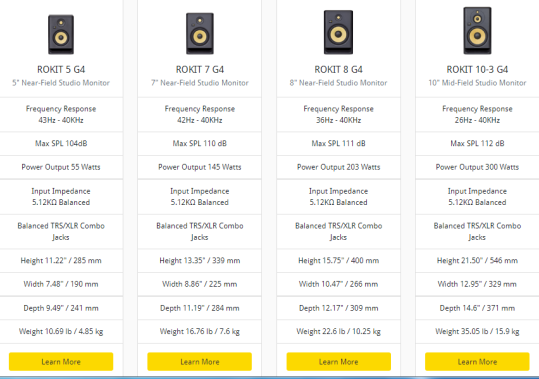The image size is (539, 379).
Task: Click the '36Hz - 40KHz' frequency response value
Action: (339, 120)
